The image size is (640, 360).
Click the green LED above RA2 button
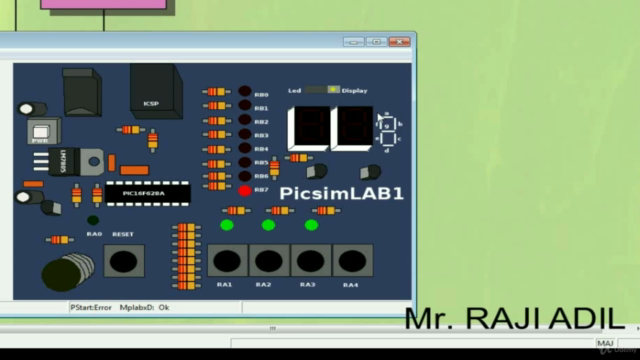(x=268, y=225)
